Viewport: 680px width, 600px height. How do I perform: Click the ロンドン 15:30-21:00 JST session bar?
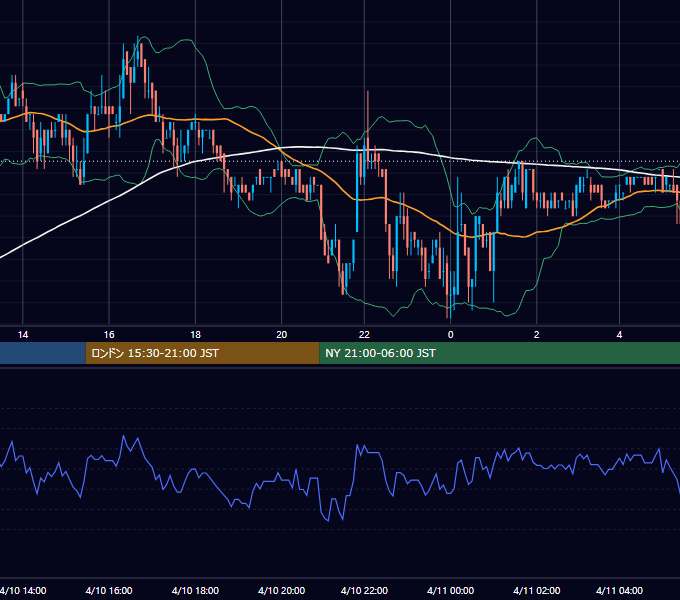[x=203, y=353]
